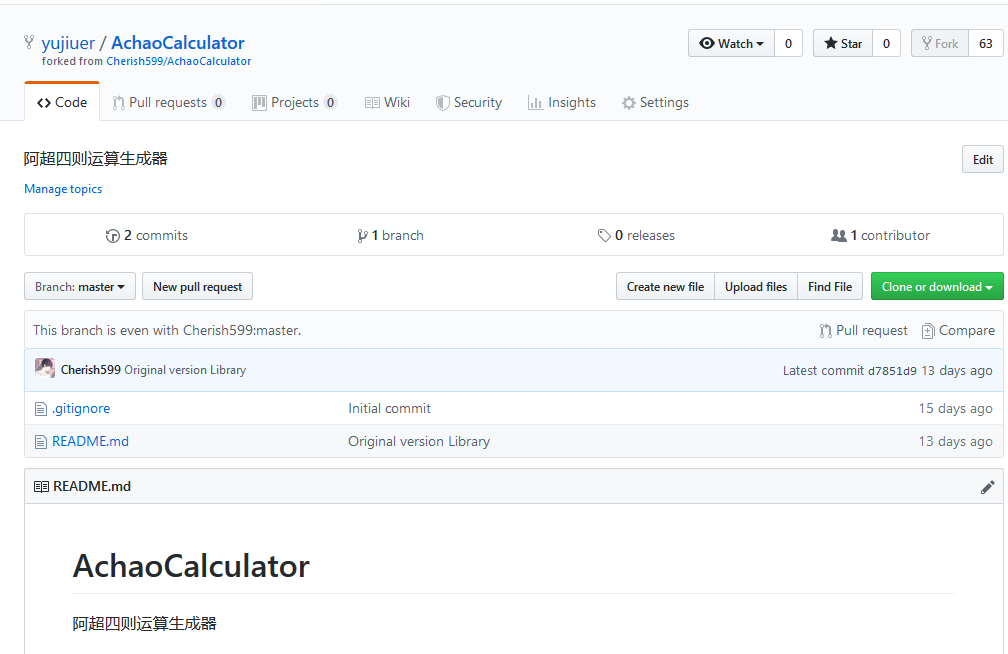Click the Star icon

831,43
